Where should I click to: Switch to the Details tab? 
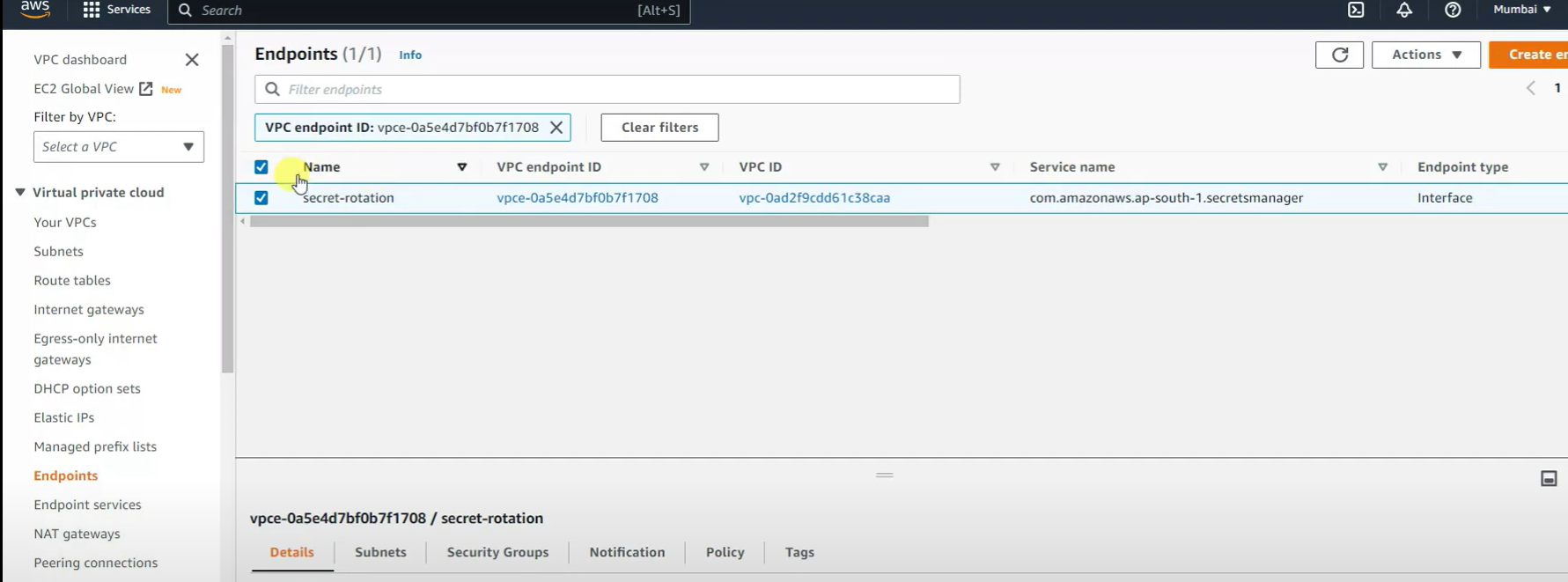(292, 553)
